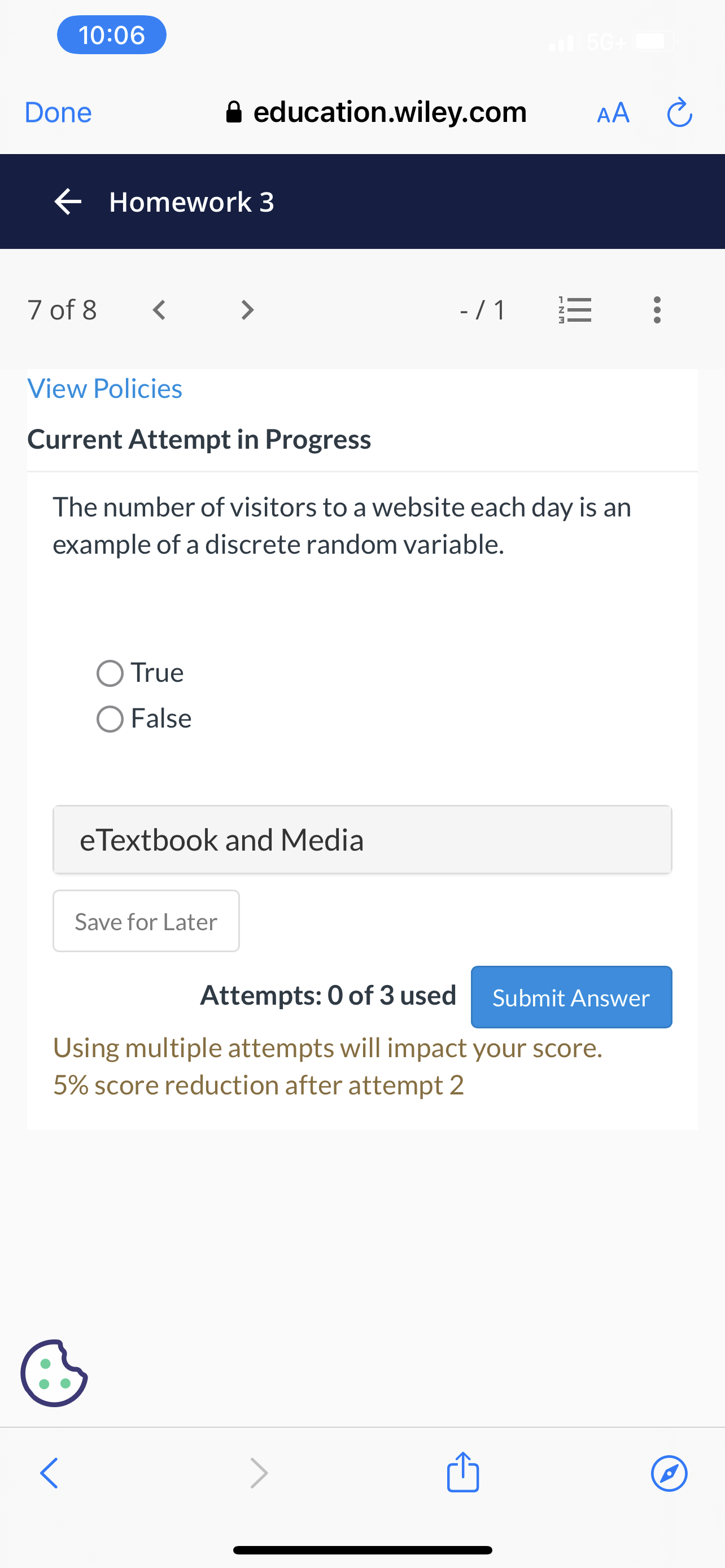This screenshot has width=725, height=1568.
Task: Tap Done to exit the browser view
Action: (x=58, y=113)
